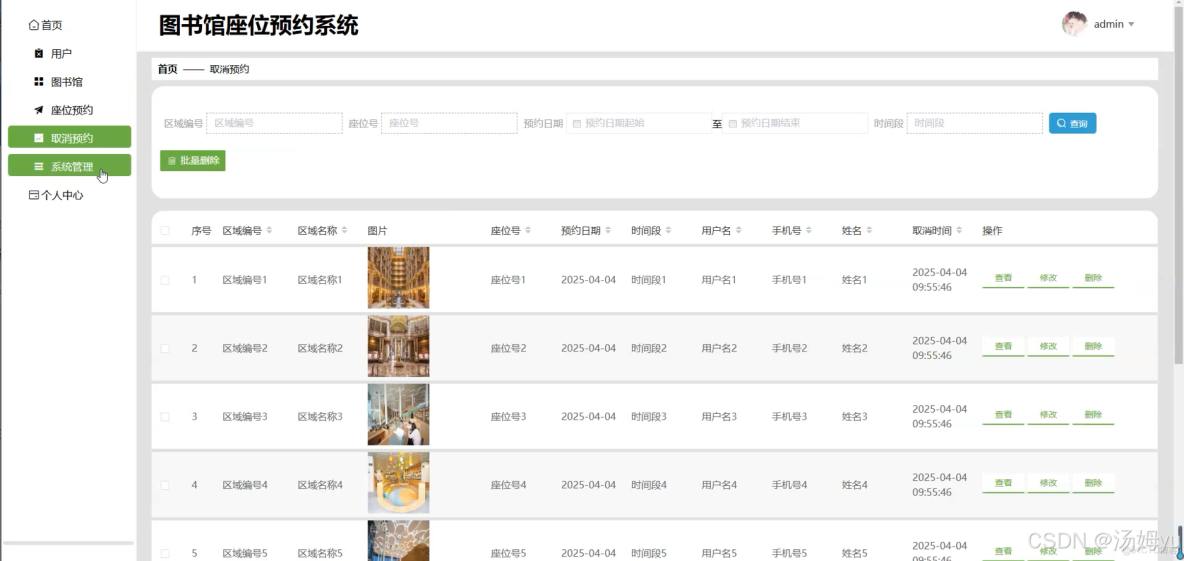The image size is (1184, 561).
Task: Click the chart icon beside 取消预约
Action: pos(39,138)
